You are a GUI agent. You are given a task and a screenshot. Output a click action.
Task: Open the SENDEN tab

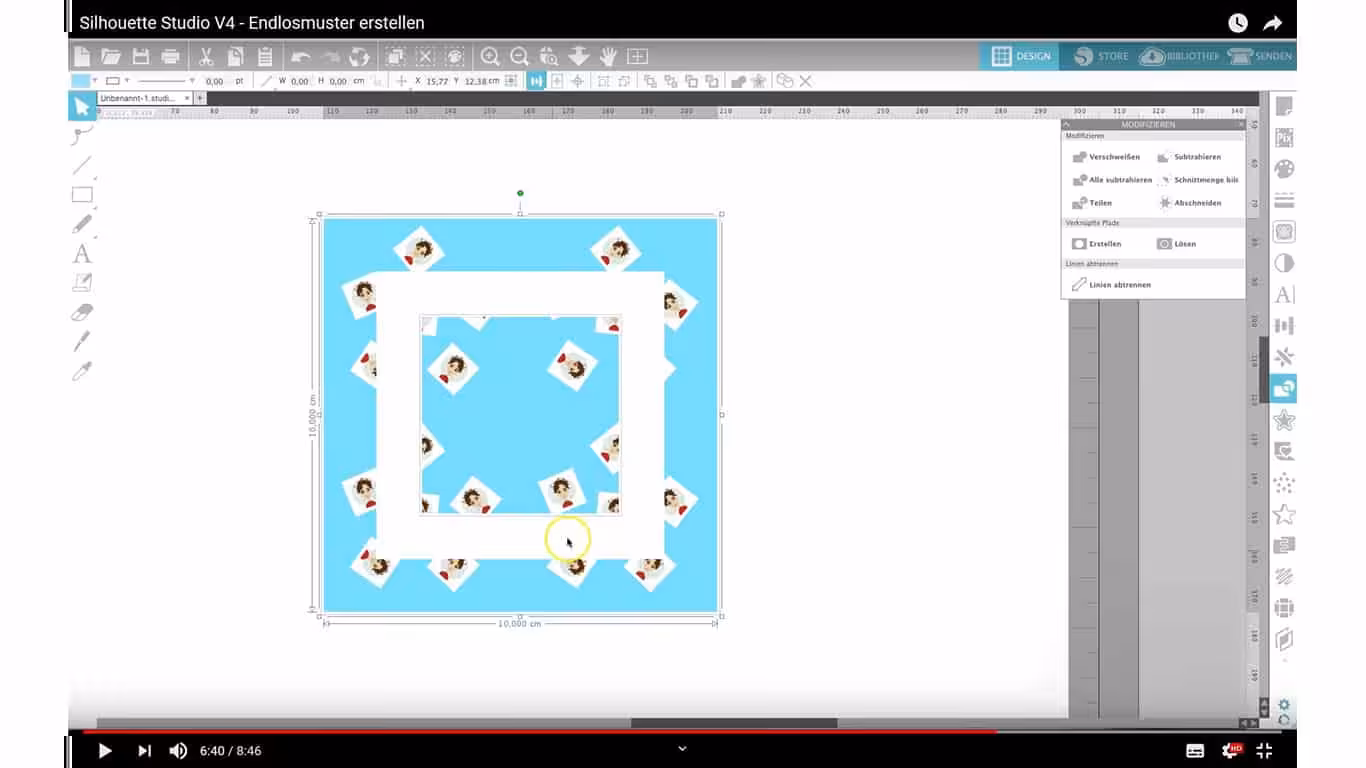pyautogui.click(x=1260, y=57)
